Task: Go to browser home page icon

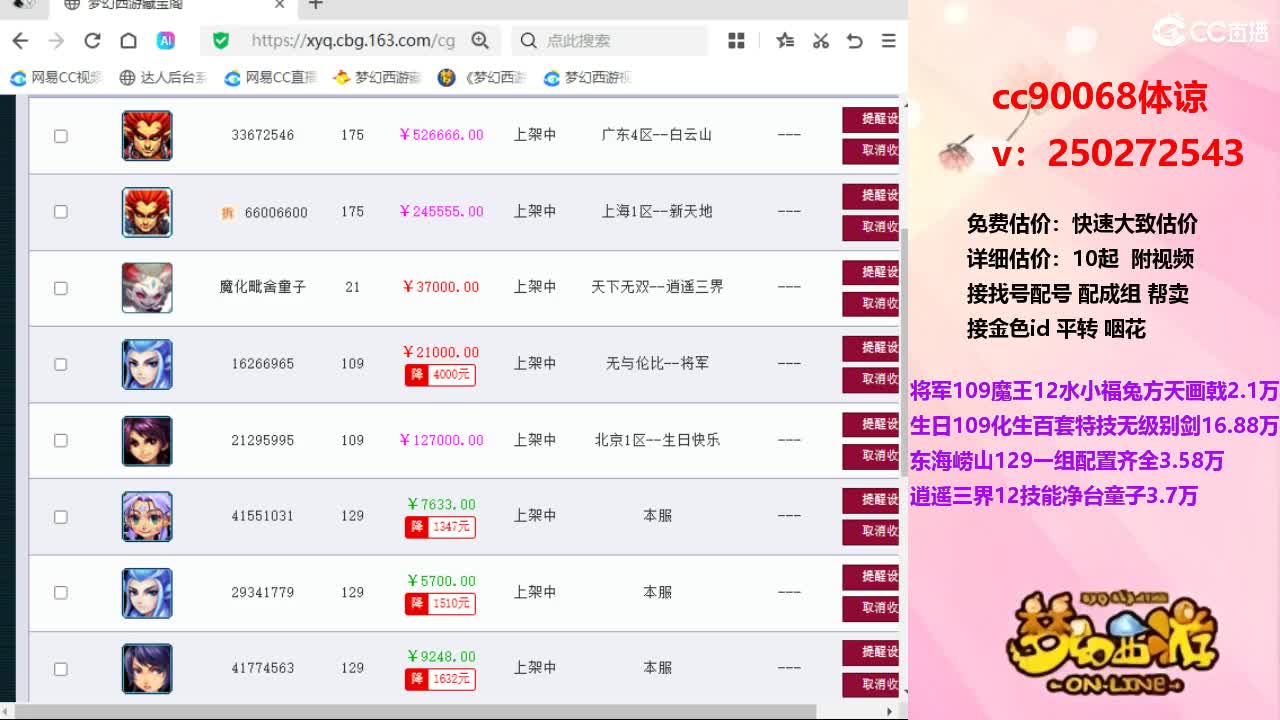Action: pos(128,41)
